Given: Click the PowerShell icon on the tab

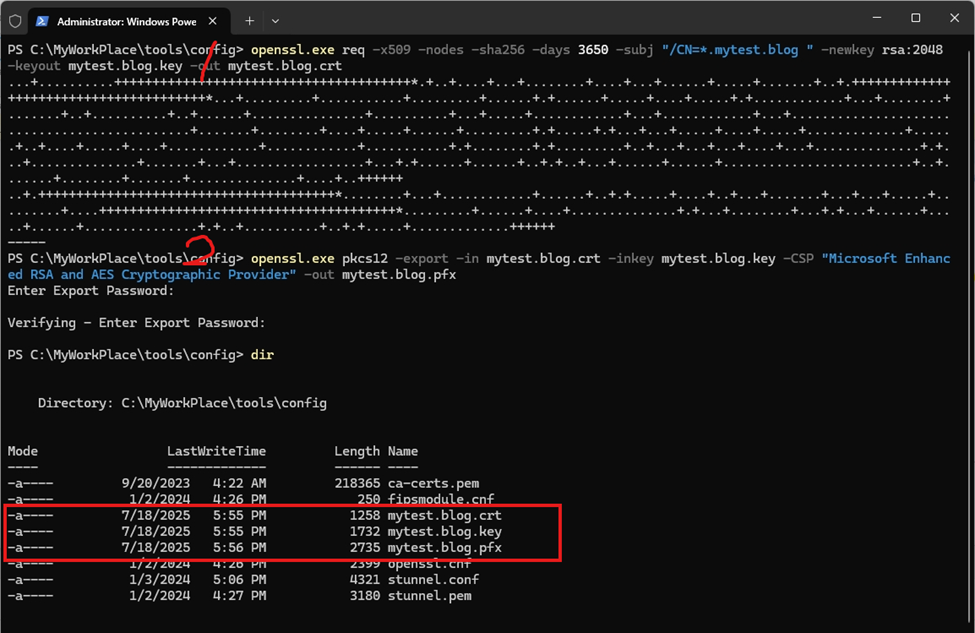Looking at the screenshot, I should click(x=43, y=21).
